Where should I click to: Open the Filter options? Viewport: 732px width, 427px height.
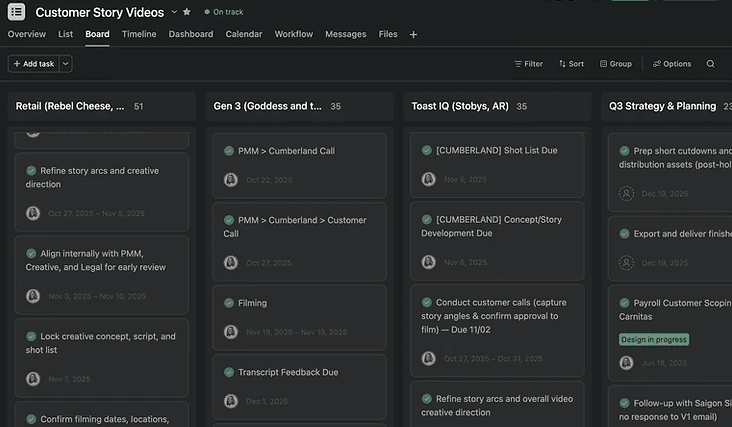[528, 64]
